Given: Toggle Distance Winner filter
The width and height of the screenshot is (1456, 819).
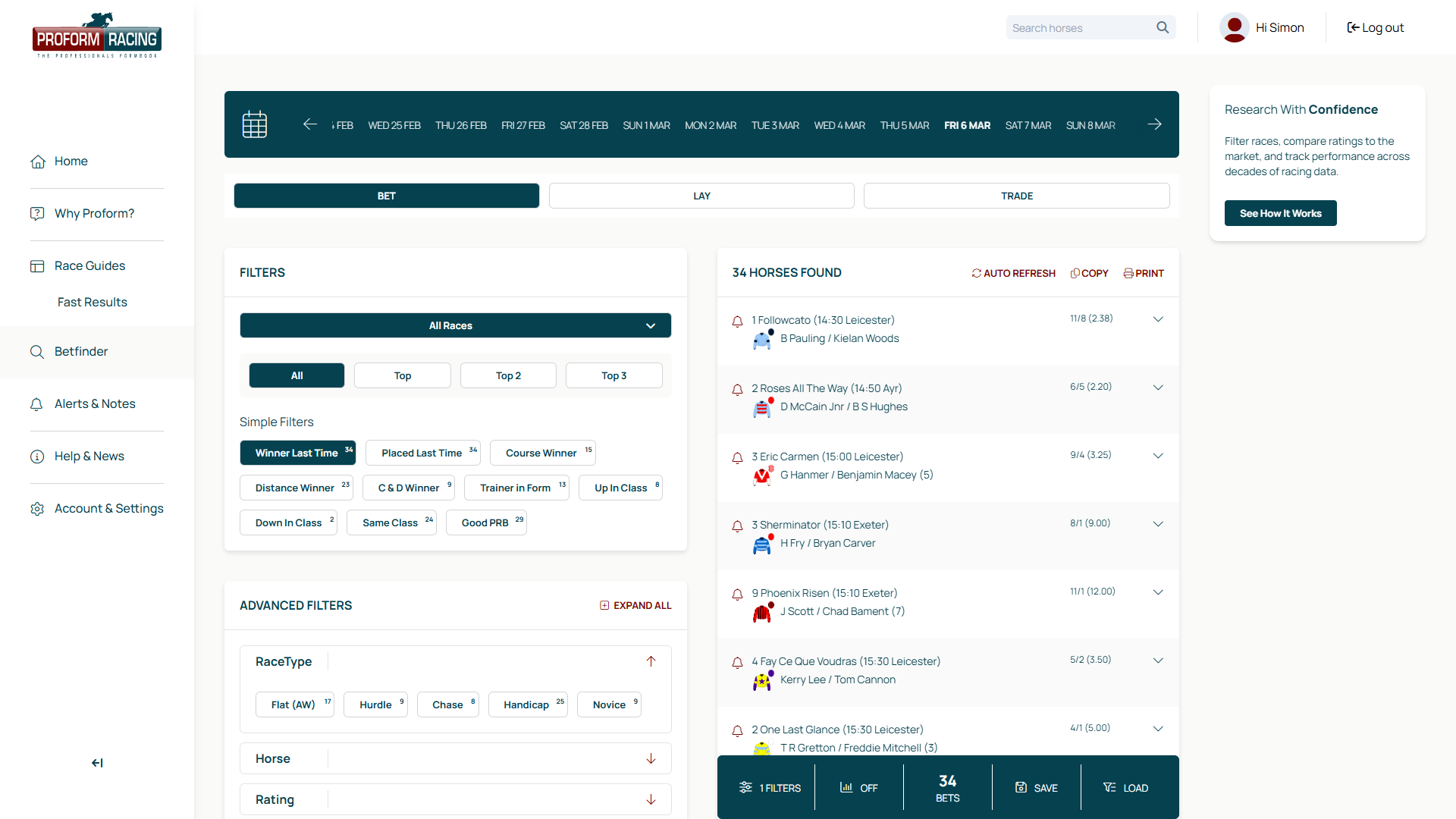Looking at the screenshot, I should click(x=297, y=488).
